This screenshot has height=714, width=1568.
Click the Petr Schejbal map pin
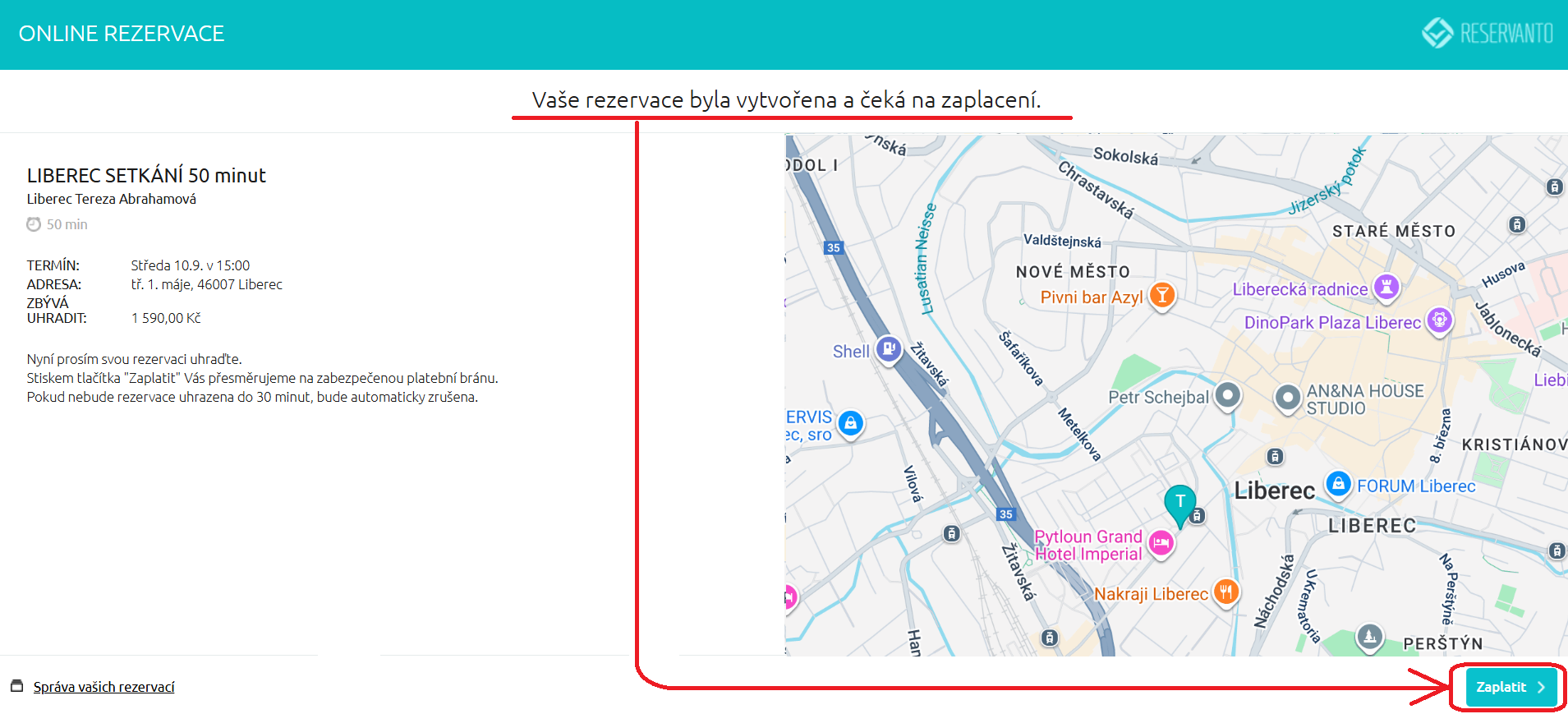[1227, 395]
